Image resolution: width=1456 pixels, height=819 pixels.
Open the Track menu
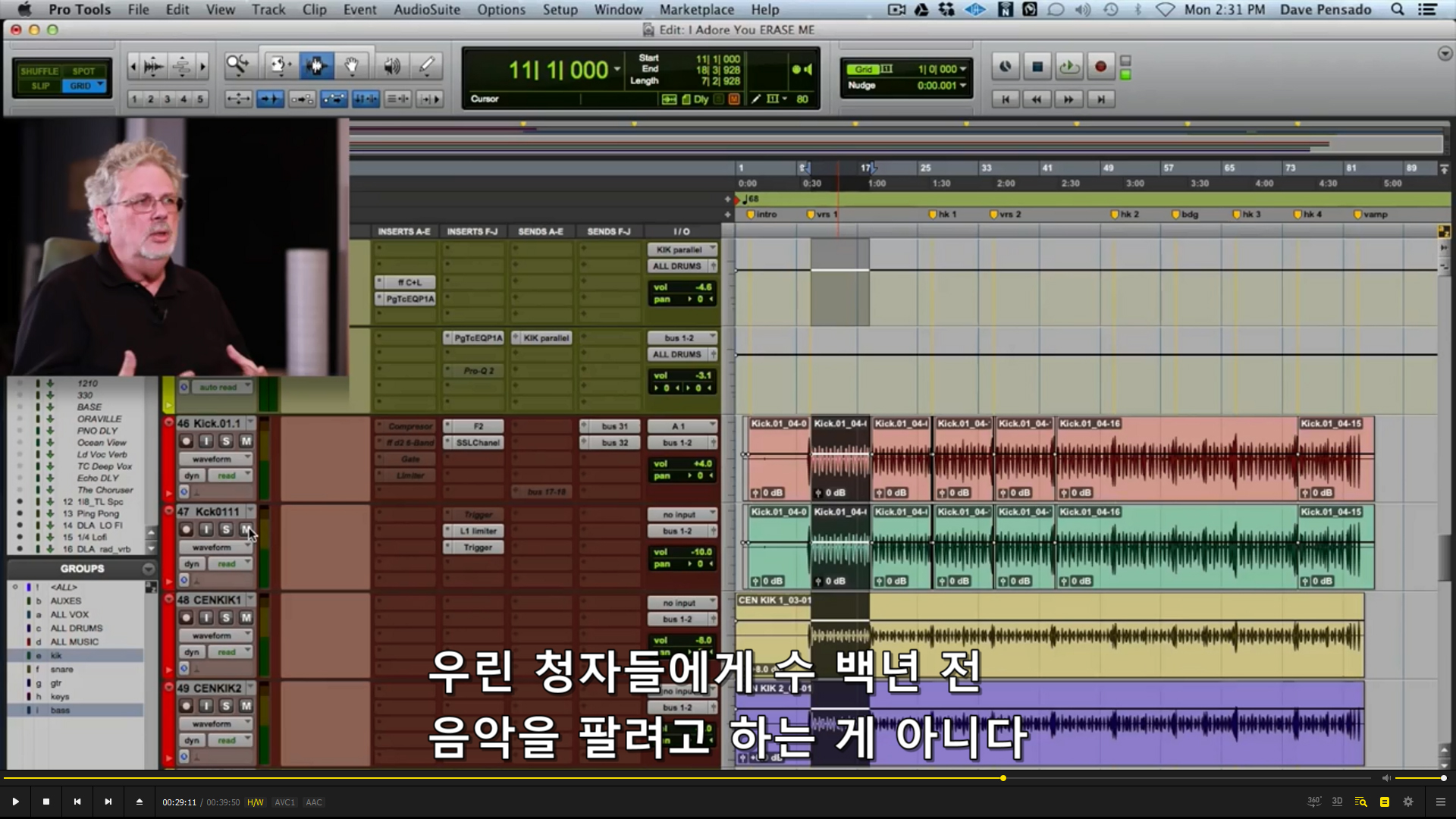[268, 10]
